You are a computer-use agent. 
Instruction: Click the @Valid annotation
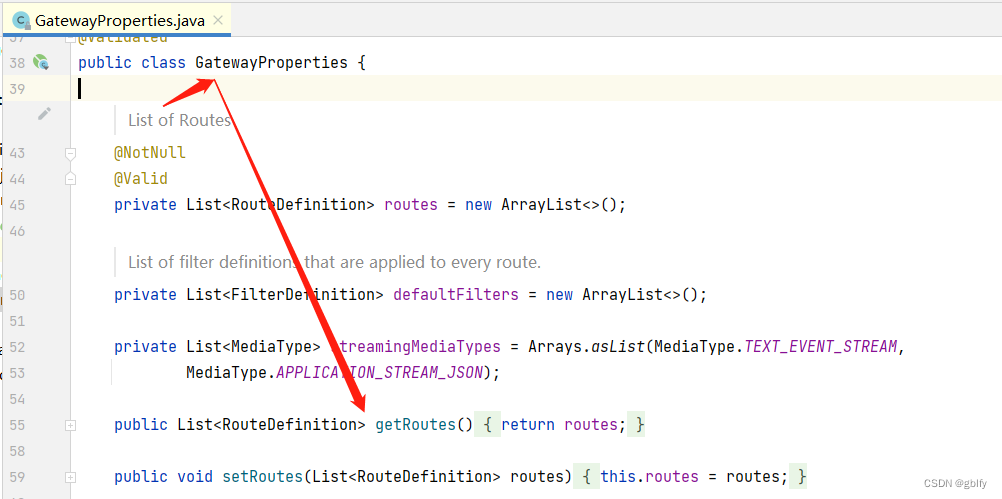pos(141,178)
